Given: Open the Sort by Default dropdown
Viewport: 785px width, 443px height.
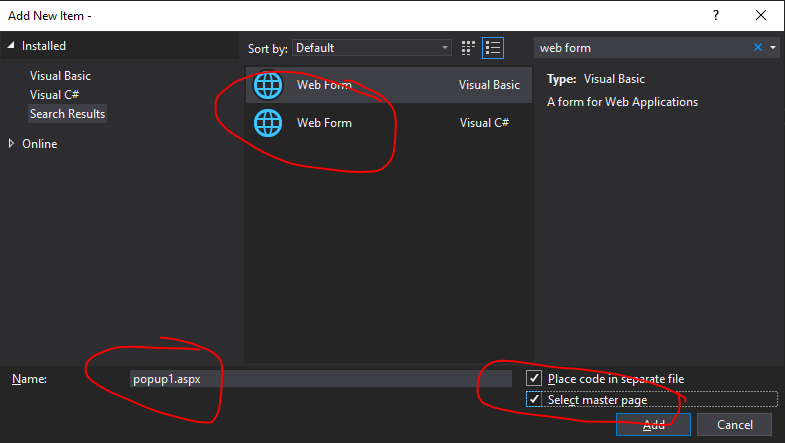Looking at the screenshot, I should [x=372, y=48].
